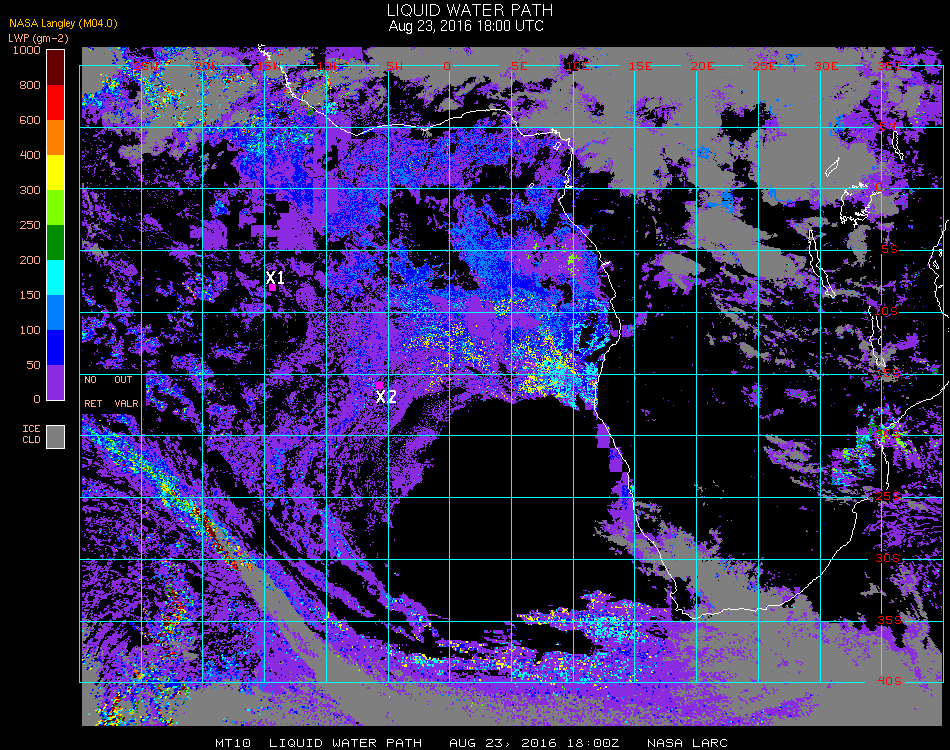Click the dark red 800-1000 legend swatch
The width and height of the screenshot is (950, 750).
[x=56, y=67]
